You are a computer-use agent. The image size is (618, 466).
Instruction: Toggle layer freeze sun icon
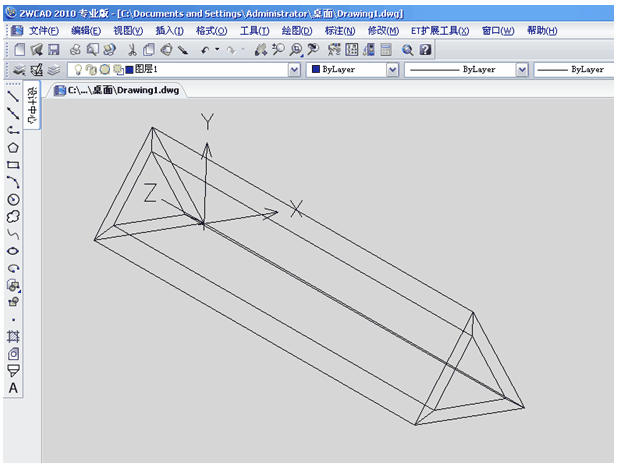click(104, 70)
